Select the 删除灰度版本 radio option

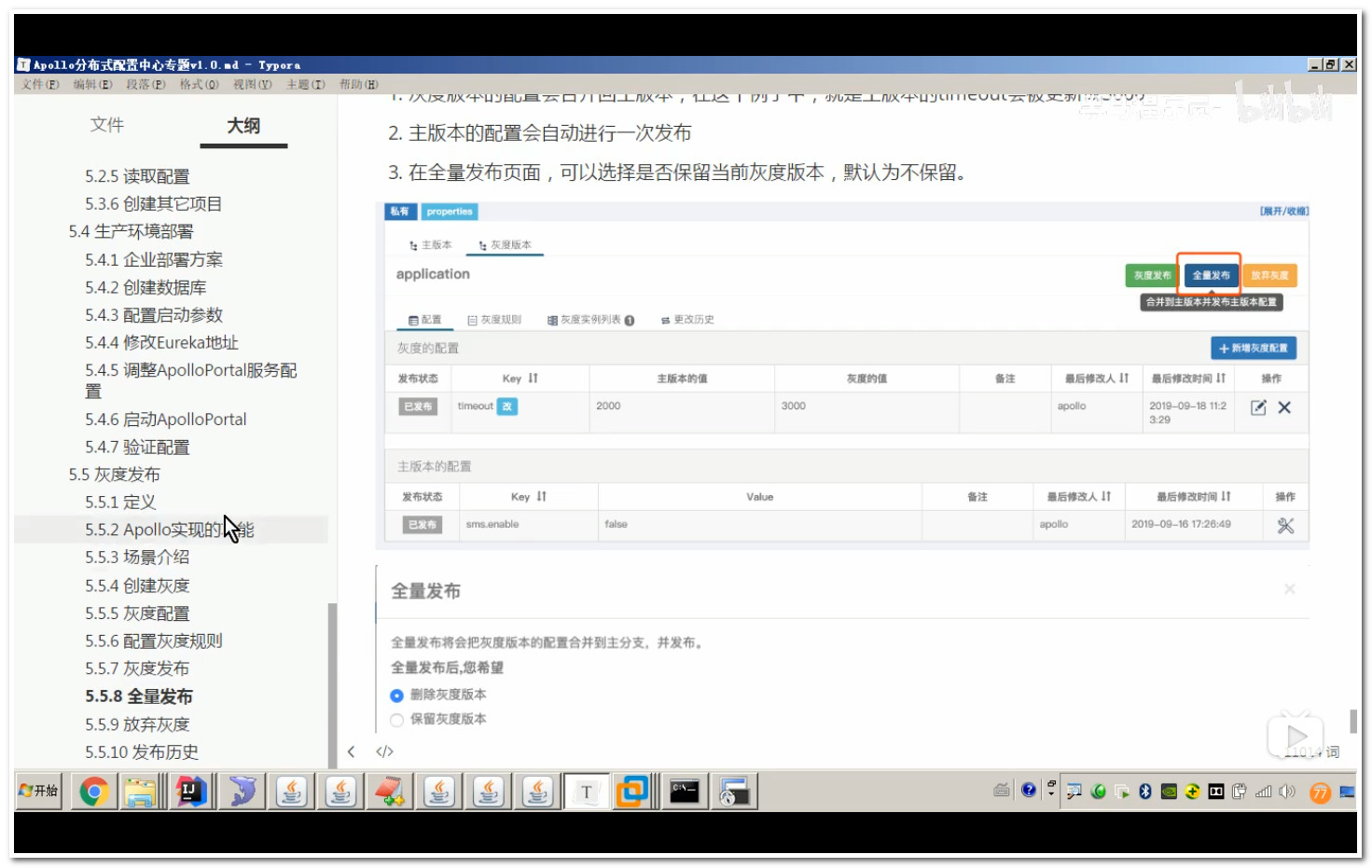pyautogui.click(x=396, y=696)
